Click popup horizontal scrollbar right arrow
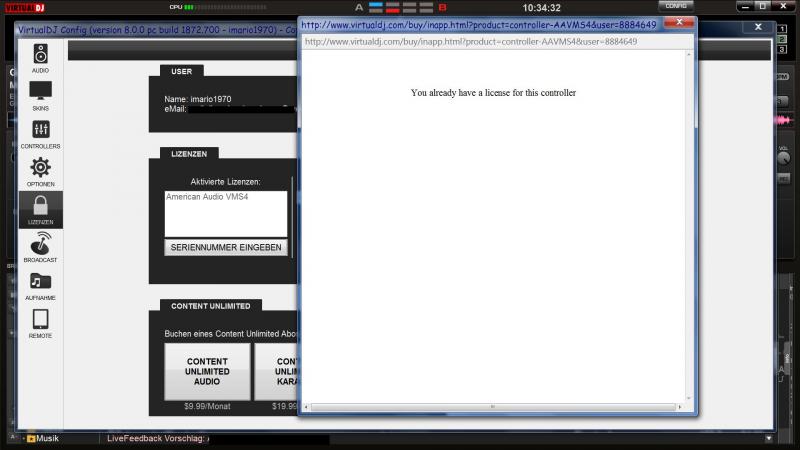Screen dimensions: 800x450 (680, 407)
